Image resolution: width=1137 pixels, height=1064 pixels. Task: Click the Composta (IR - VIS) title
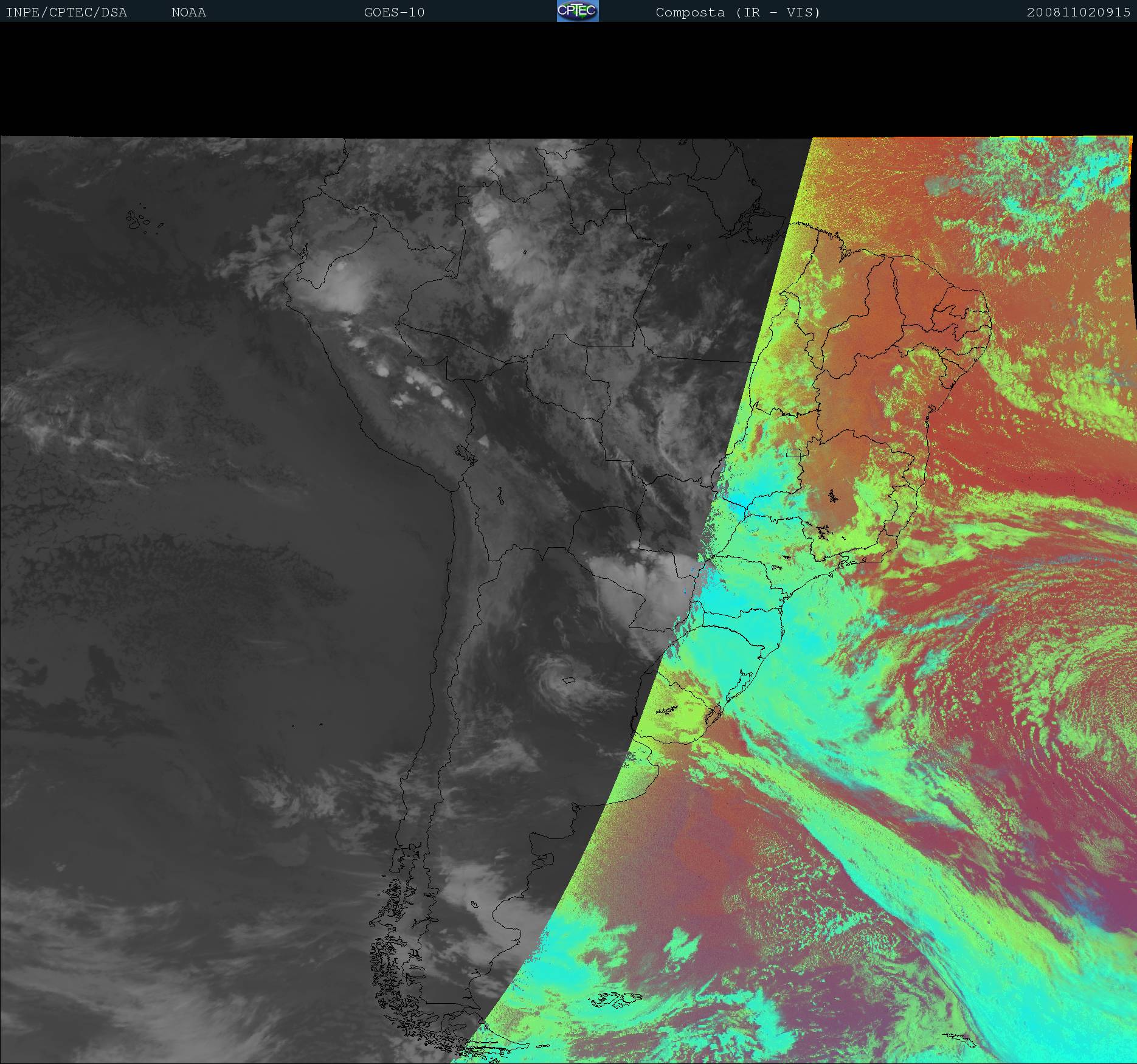[x=738, y=13]
